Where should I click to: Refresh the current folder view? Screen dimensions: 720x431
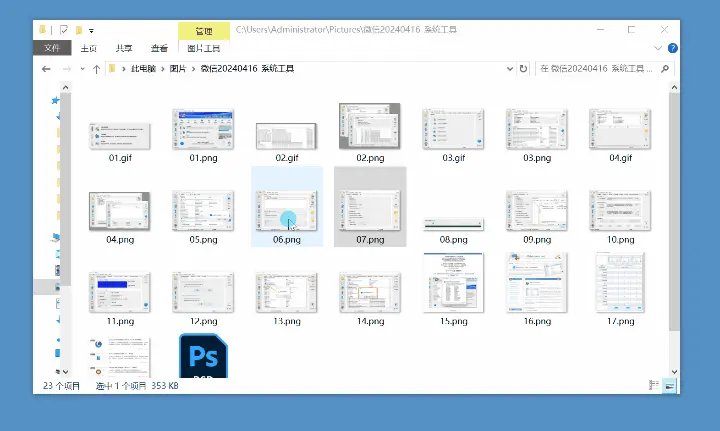tap(523, 69)
